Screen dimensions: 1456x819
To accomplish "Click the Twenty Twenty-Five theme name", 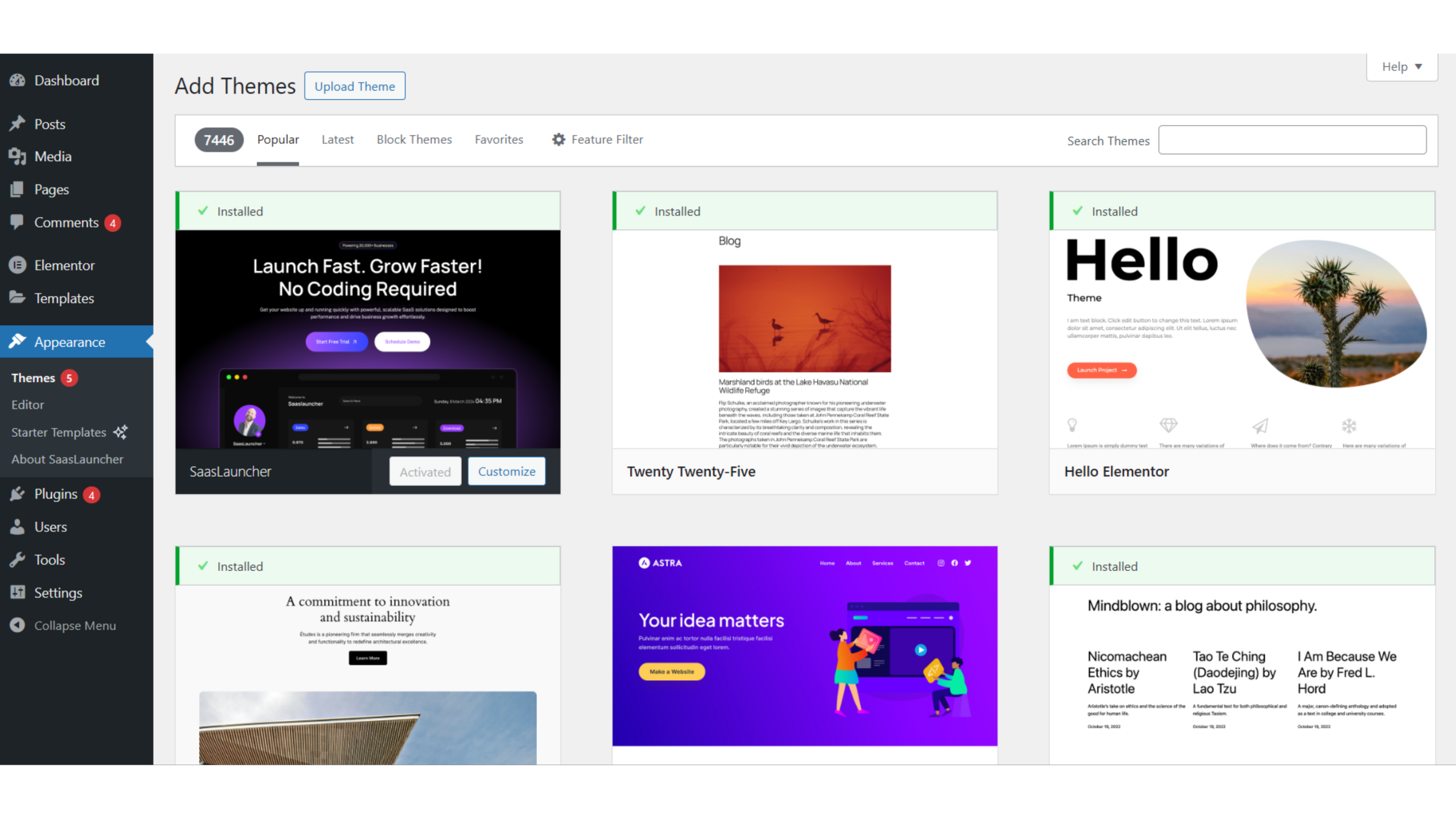I will 691,471.
